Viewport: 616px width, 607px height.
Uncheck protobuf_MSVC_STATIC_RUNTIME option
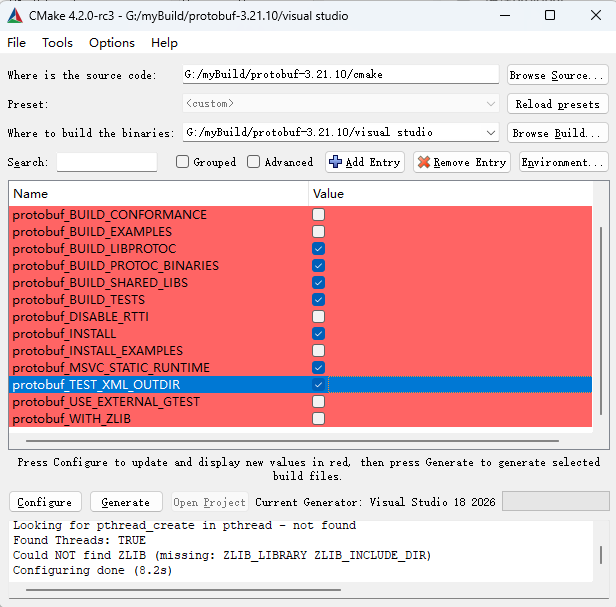point(318,367)
